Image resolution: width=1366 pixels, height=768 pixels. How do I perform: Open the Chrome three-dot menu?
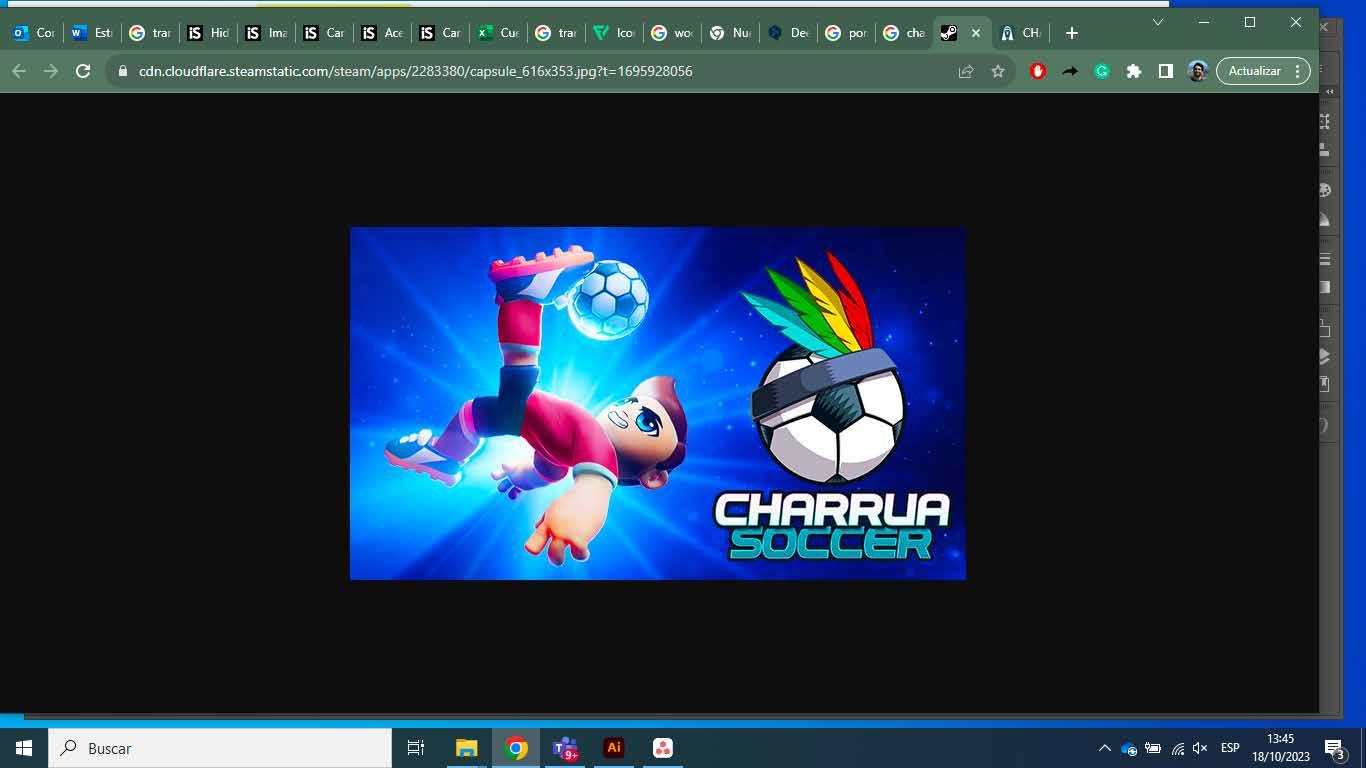click(1298, 71)
